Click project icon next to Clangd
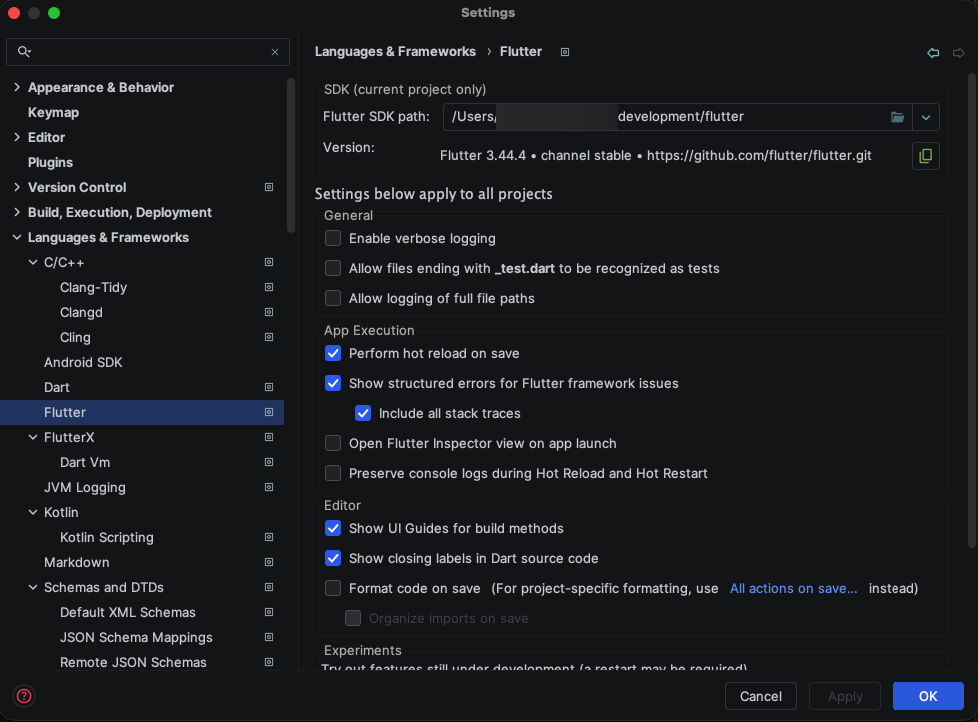This screenshot has height=722, width=978. [x=269, y=312]
